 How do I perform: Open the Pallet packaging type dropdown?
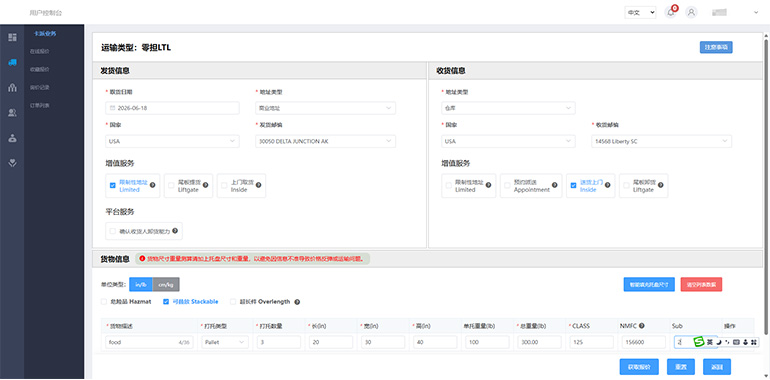[x=225, y=342]
